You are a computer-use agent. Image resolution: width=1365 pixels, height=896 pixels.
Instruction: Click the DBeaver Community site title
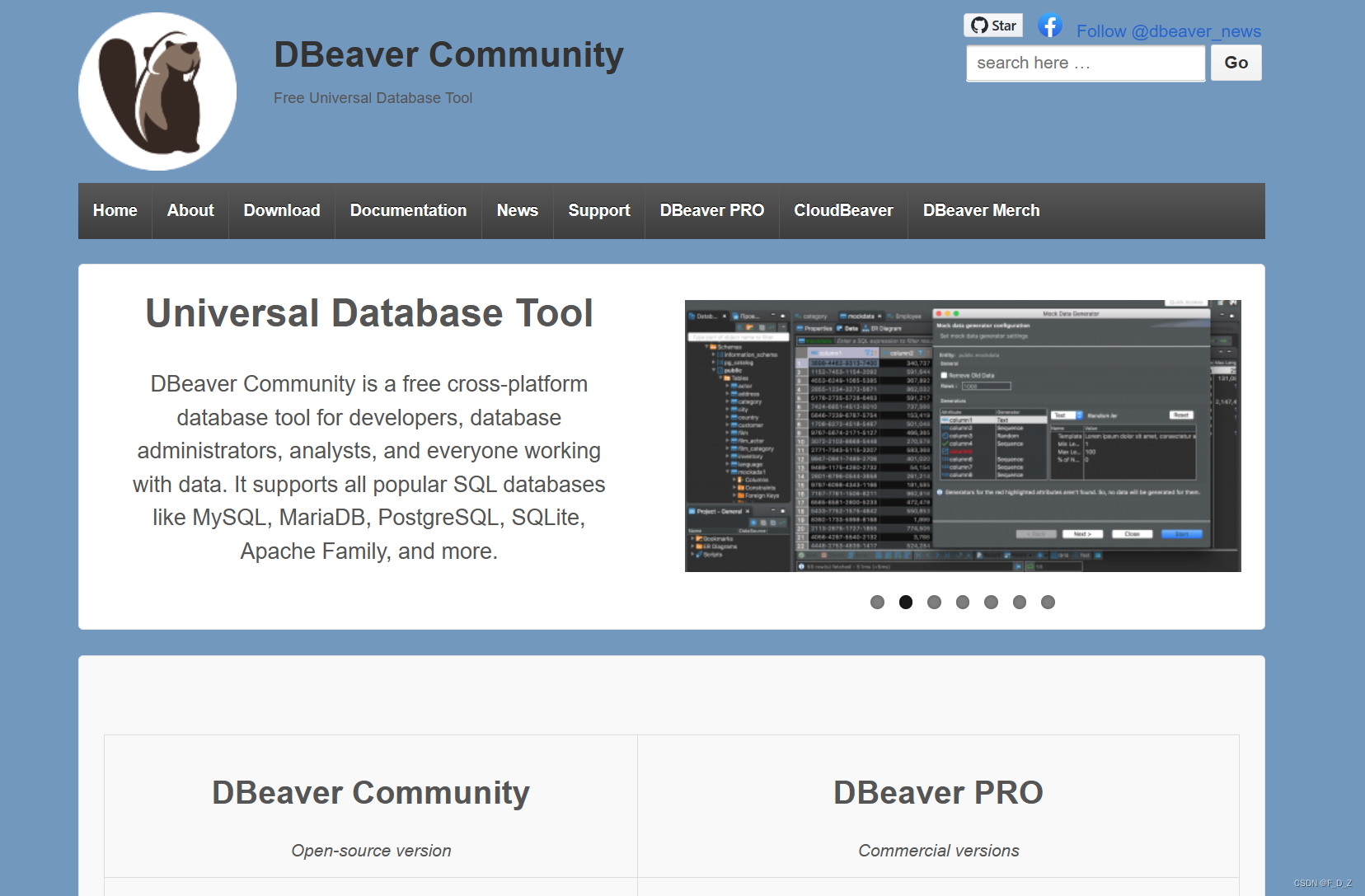(448, 55)
